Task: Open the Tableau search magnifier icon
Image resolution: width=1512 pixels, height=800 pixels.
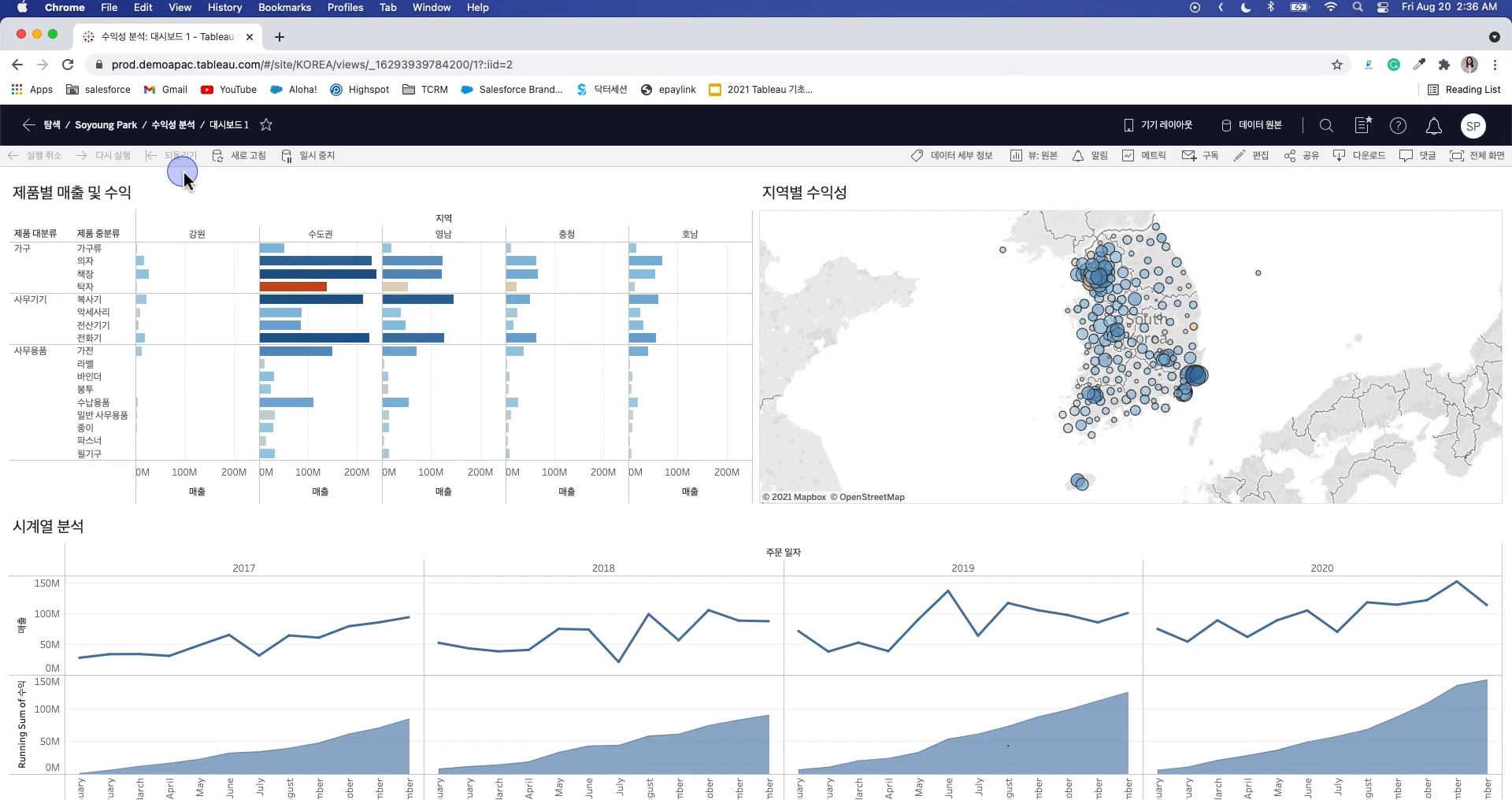Action: click(1326, 125)
